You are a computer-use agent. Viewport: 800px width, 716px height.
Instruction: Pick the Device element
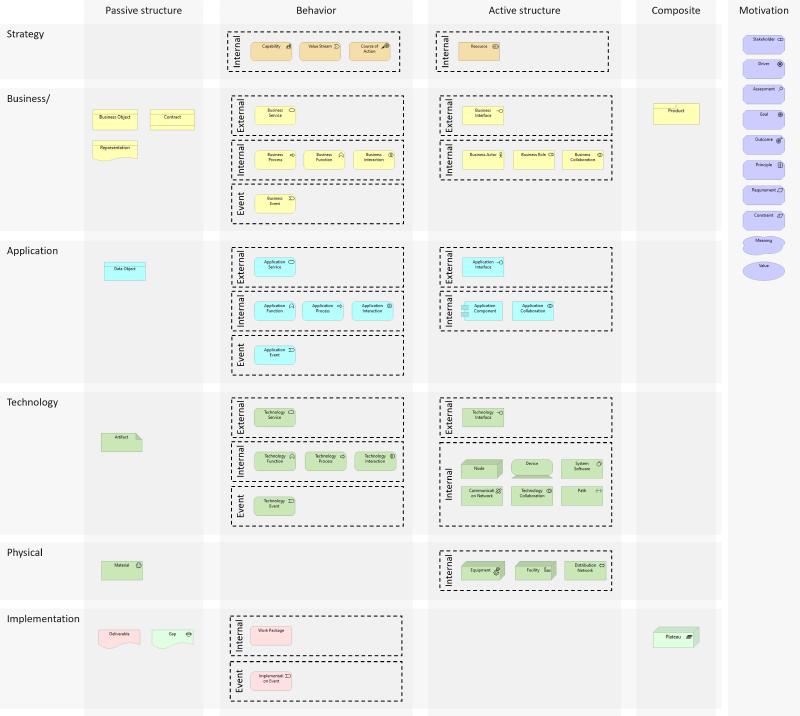532,469
